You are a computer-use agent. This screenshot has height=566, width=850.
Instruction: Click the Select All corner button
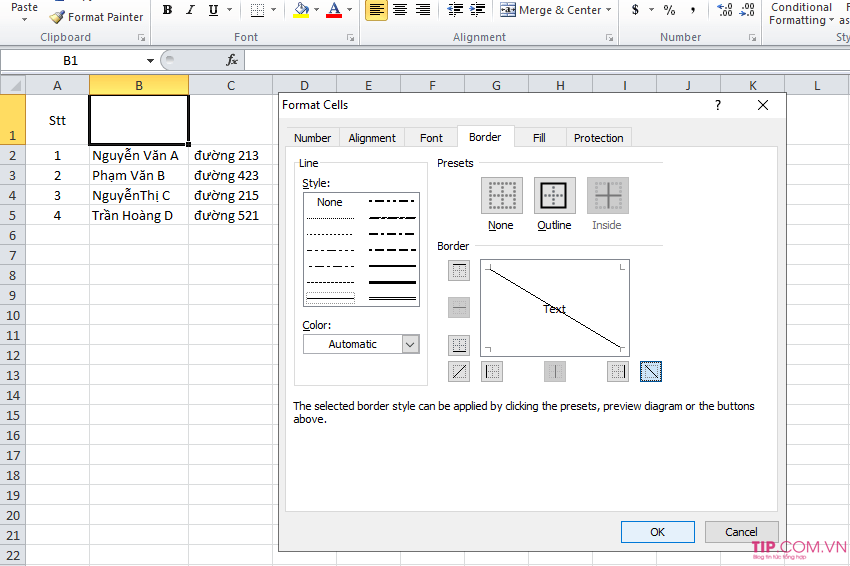(x=13, y=85)
